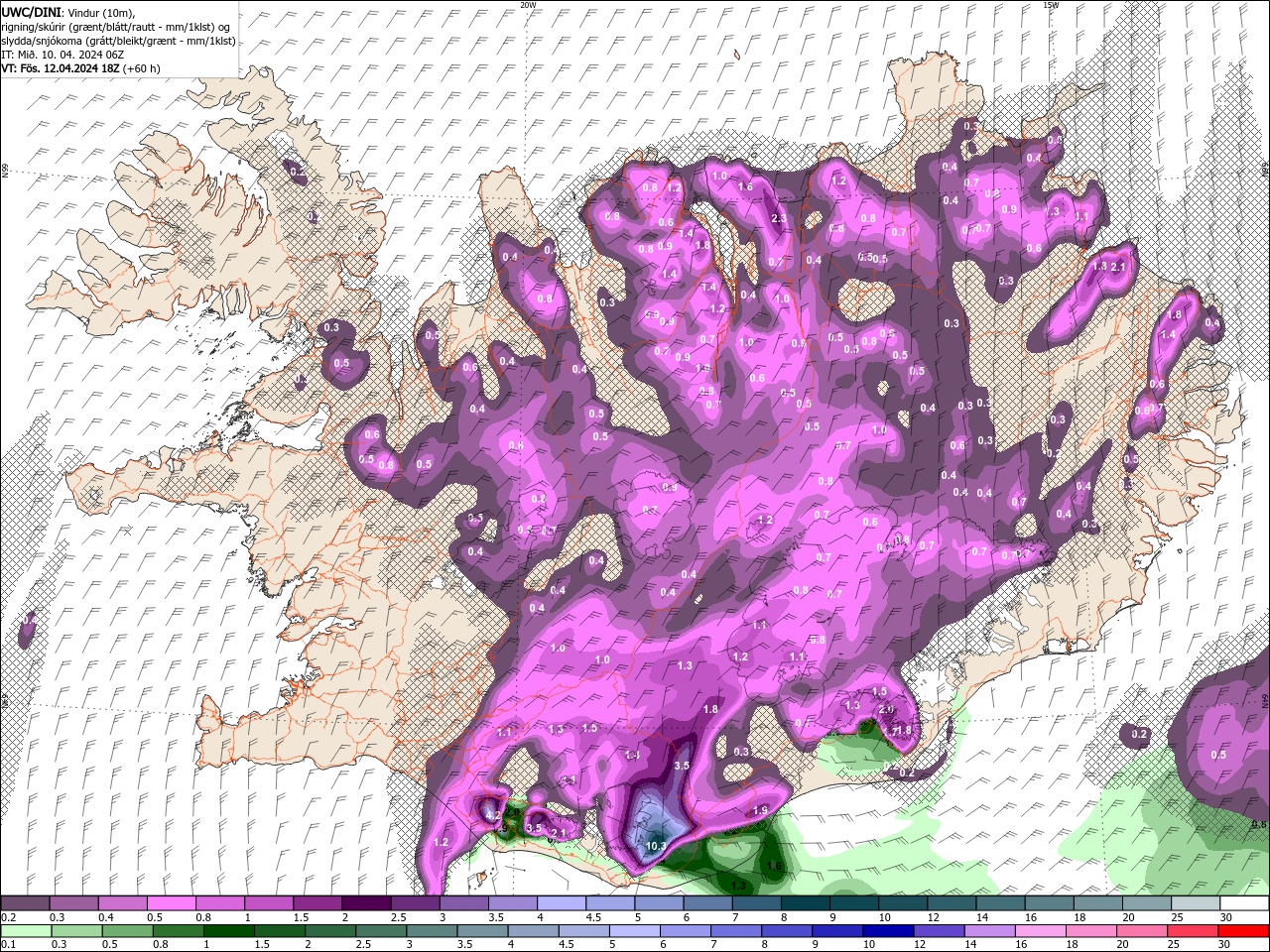1270x952 pixels.
Task: Click the deep blue rain legend swatch labeled 10
Action: point(888,931)
